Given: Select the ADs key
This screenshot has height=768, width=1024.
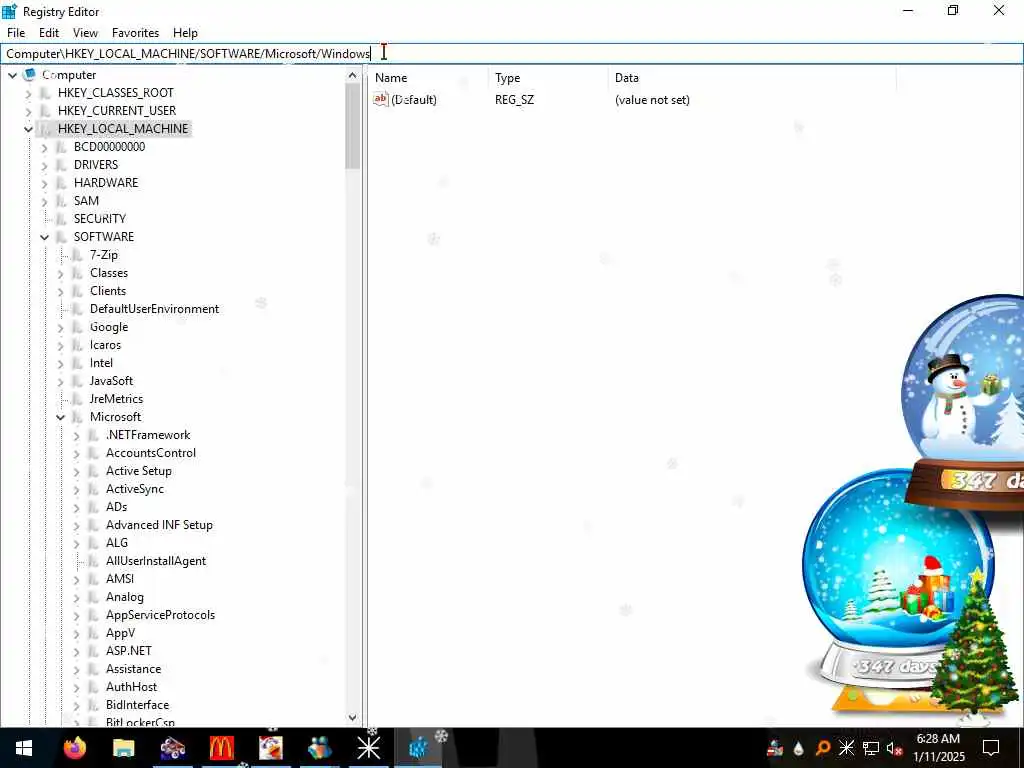Looking at the screenshot, I should [x=116, y=507].
